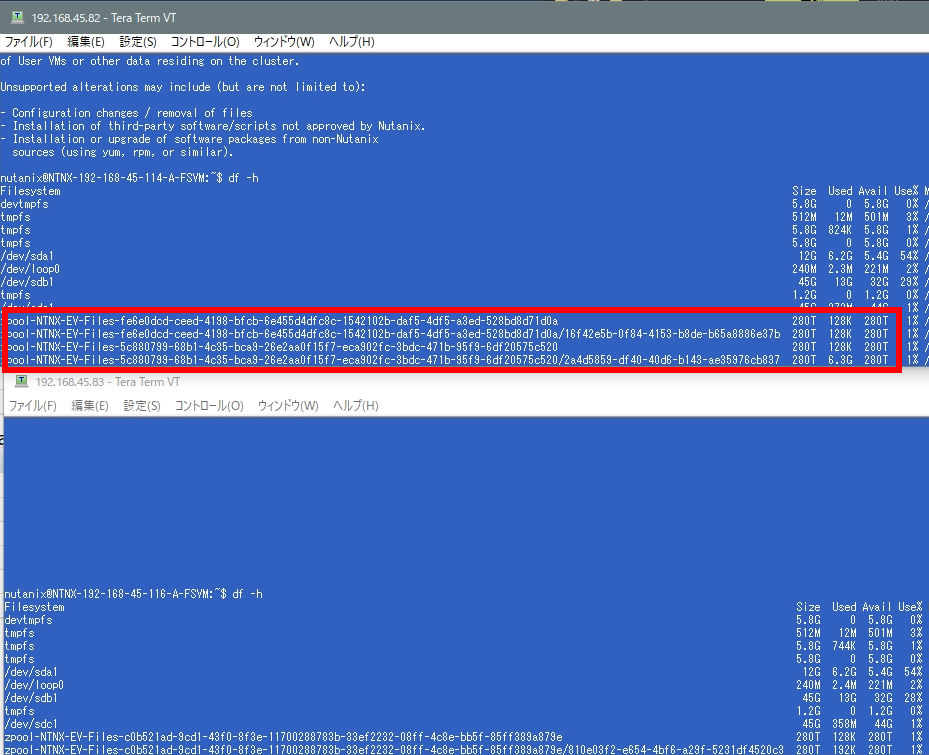
Task: Open コントロール(O) menu in 192.168.45.82 window
Action: point(205,41)
